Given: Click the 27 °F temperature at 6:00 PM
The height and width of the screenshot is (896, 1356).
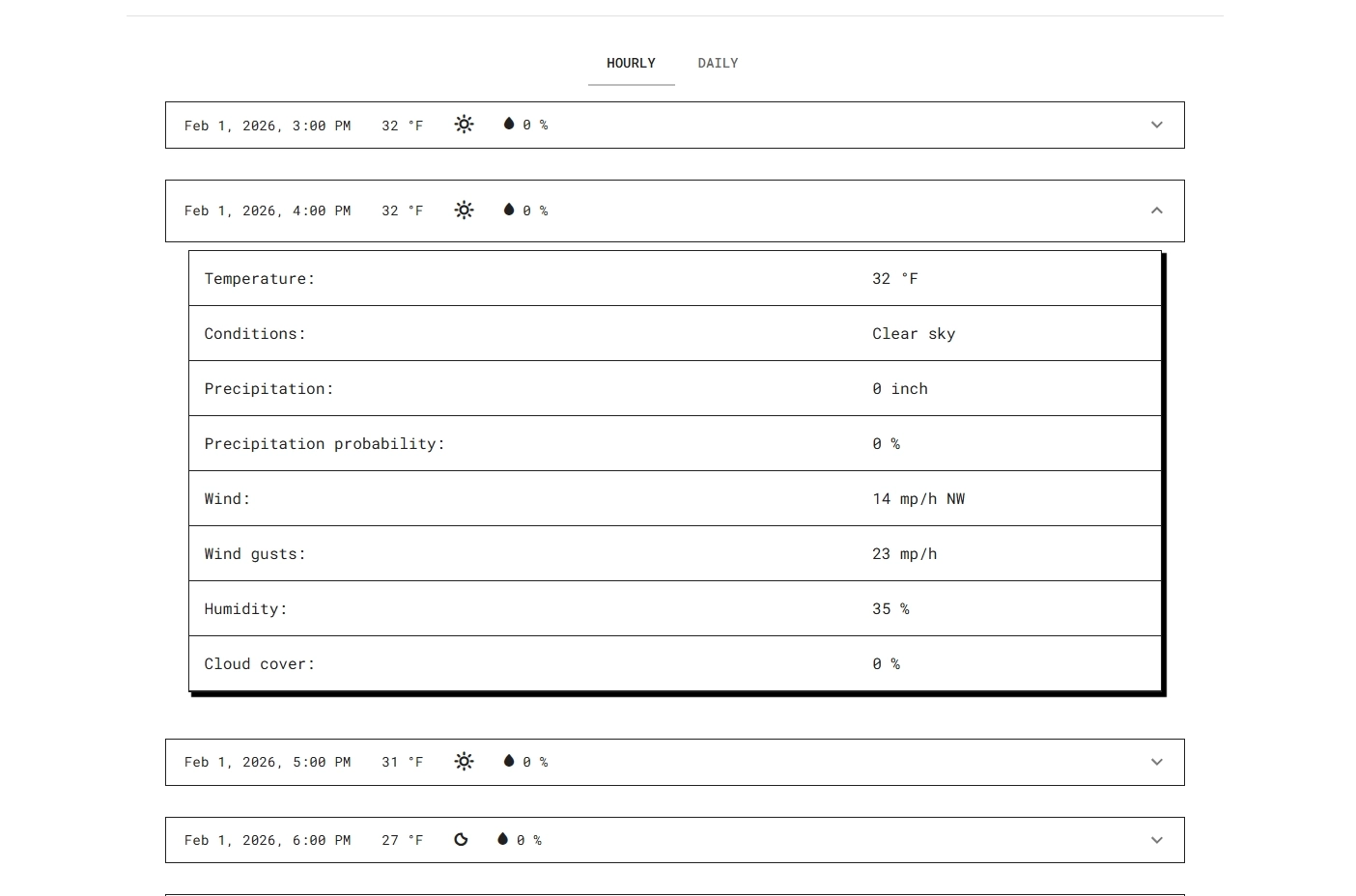Looking at the screenshot, I should coord(402,840).
